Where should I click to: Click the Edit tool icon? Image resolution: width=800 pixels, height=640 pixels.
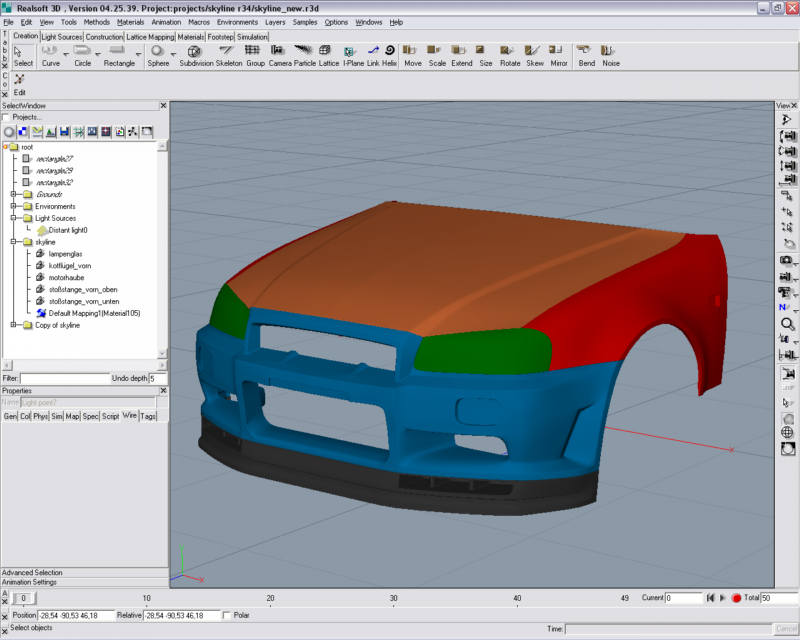[x=19, y=80]
